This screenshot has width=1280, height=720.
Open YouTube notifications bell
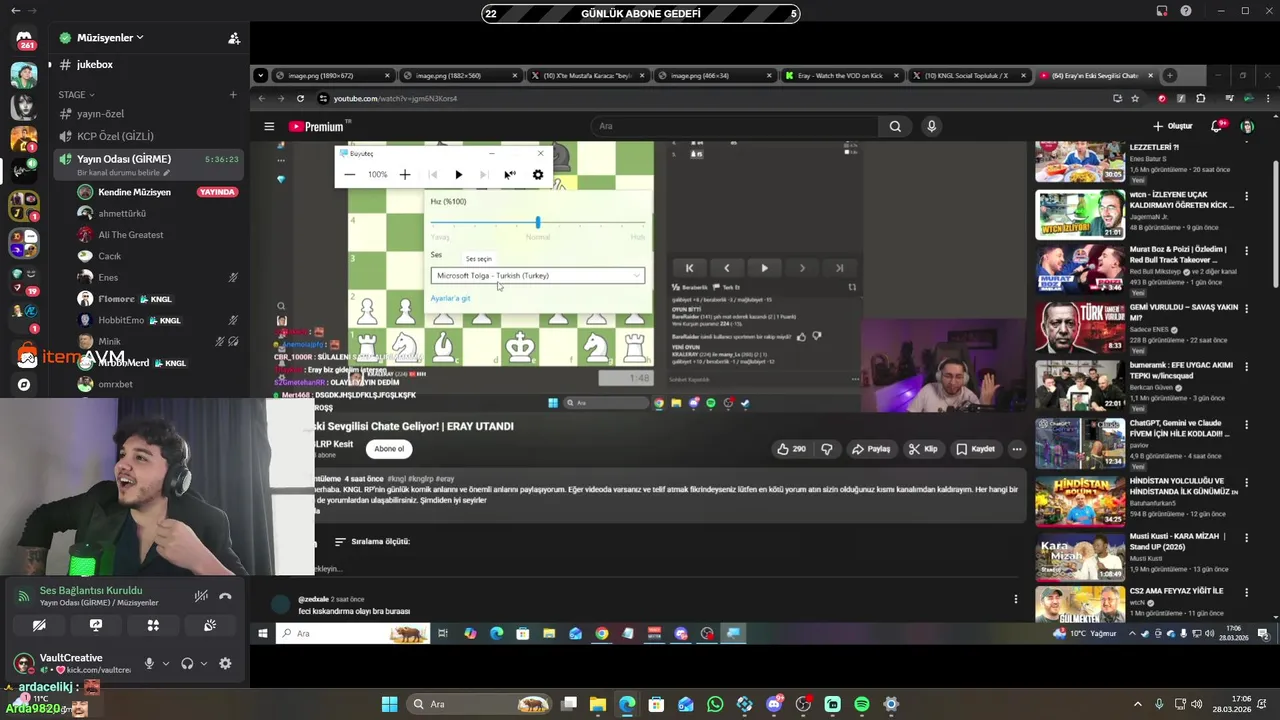point(1216,126)
